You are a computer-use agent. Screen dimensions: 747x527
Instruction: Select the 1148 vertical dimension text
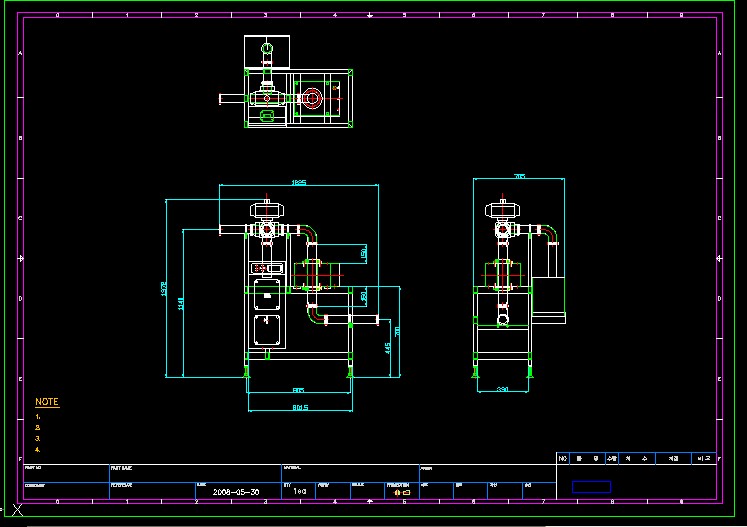point(181,304)
